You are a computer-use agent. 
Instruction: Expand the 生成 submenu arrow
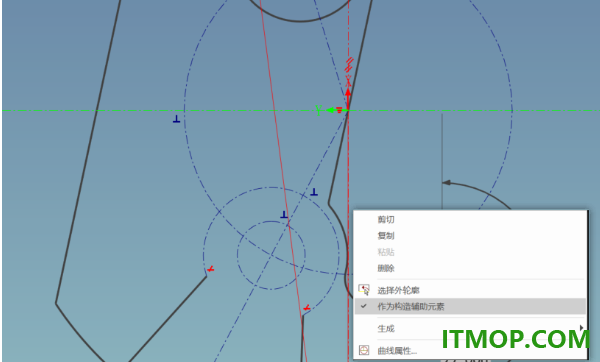(x=581, y=328)
